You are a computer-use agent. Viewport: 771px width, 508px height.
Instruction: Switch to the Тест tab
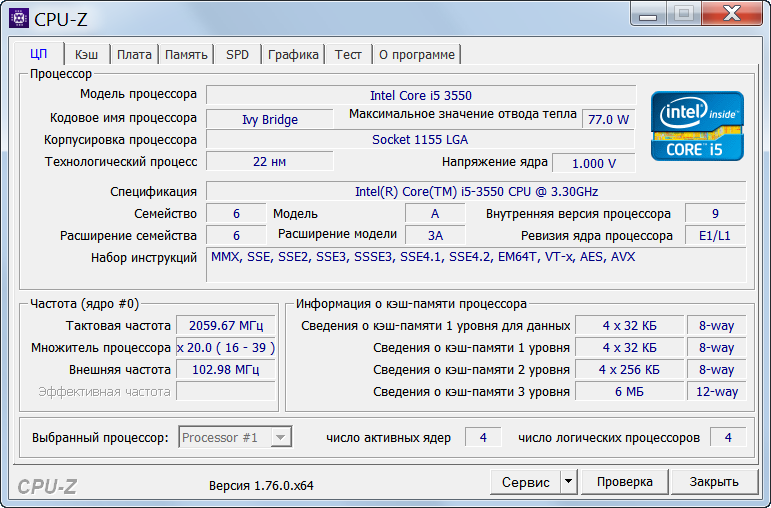pos(348,55)
